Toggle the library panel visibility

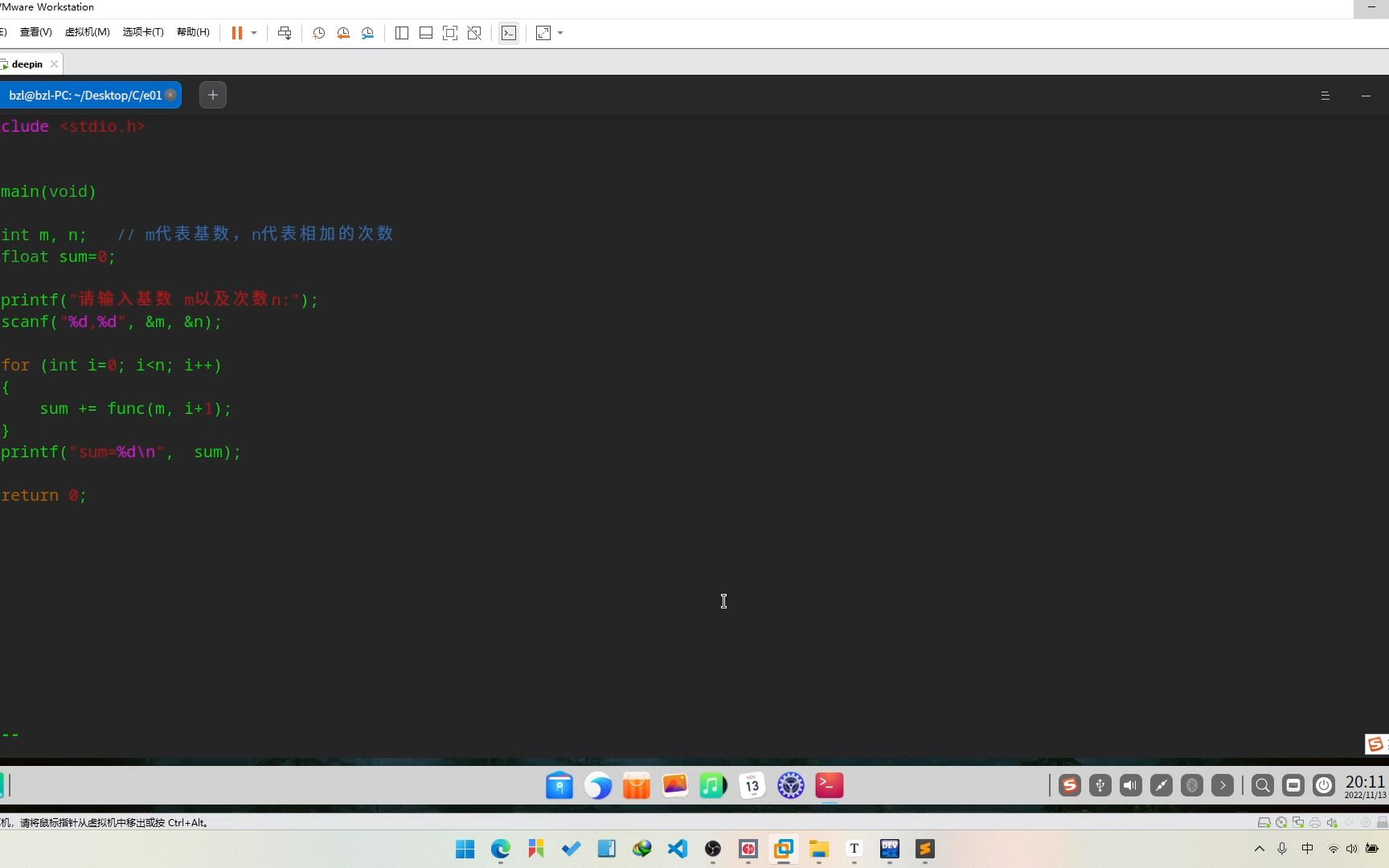click(402, 33)
